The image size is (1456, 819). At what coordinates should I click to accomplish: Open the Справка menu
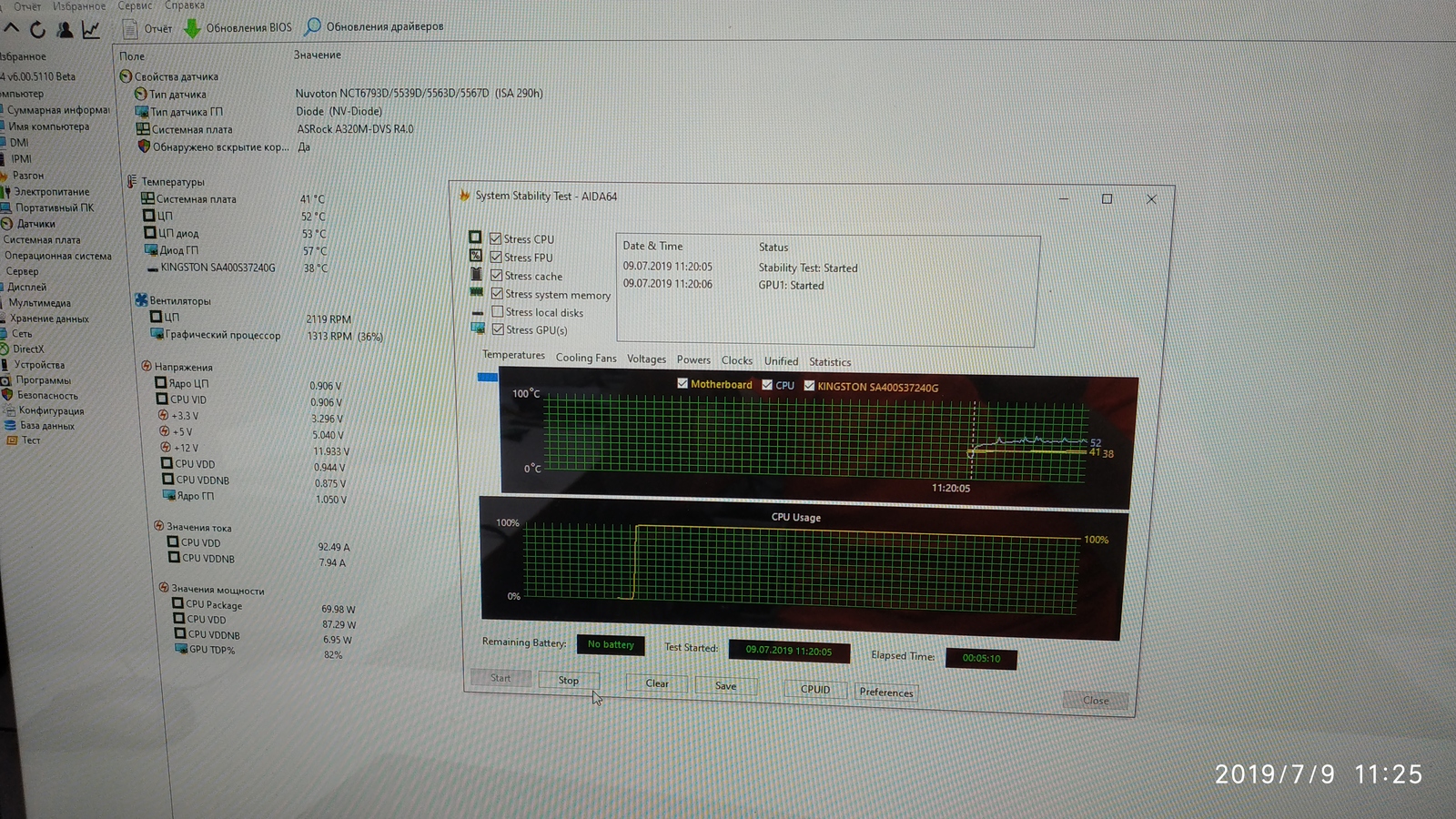point(185,5)
